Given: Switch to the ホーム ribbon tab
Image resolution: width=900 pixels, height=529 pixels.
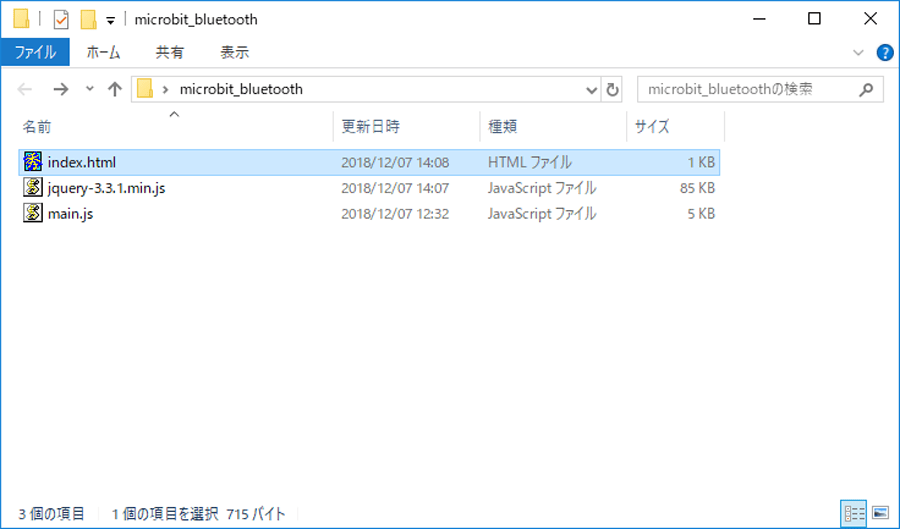Looking at the screenshot, I should (103, 52).
